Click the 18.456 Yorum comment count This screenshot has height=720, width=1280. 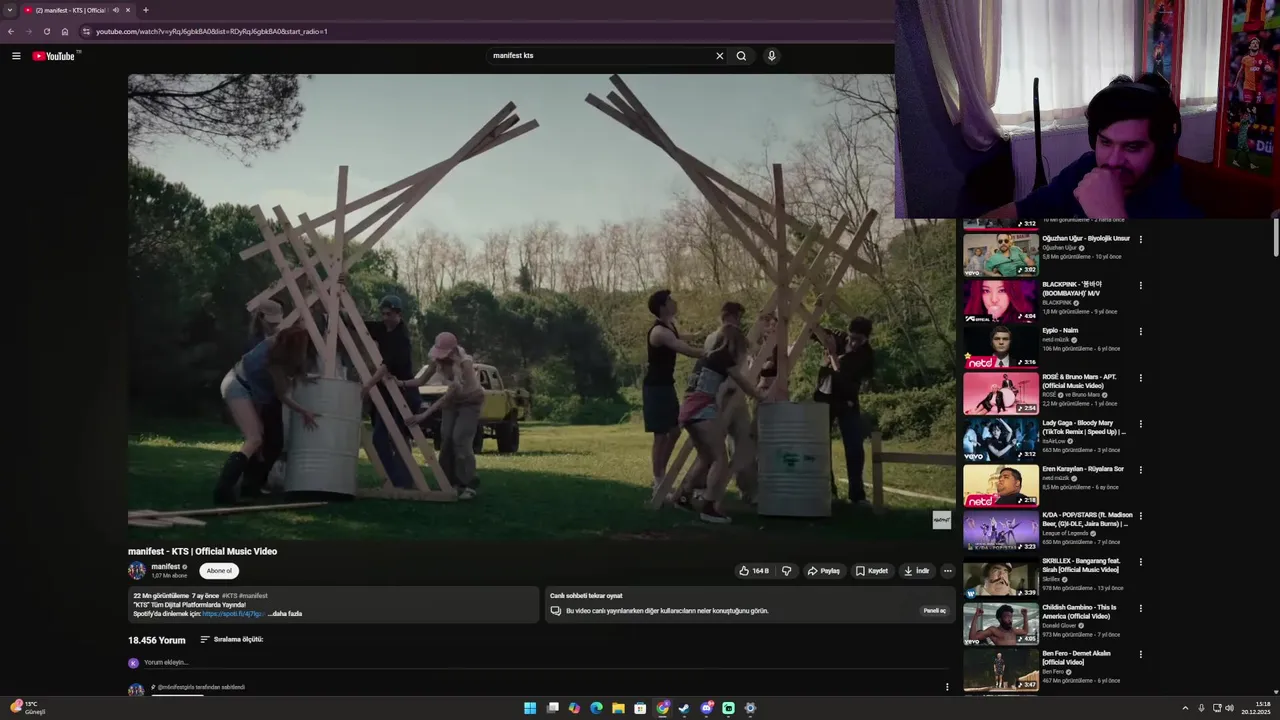pyautogui.click(x=157, y=640)
